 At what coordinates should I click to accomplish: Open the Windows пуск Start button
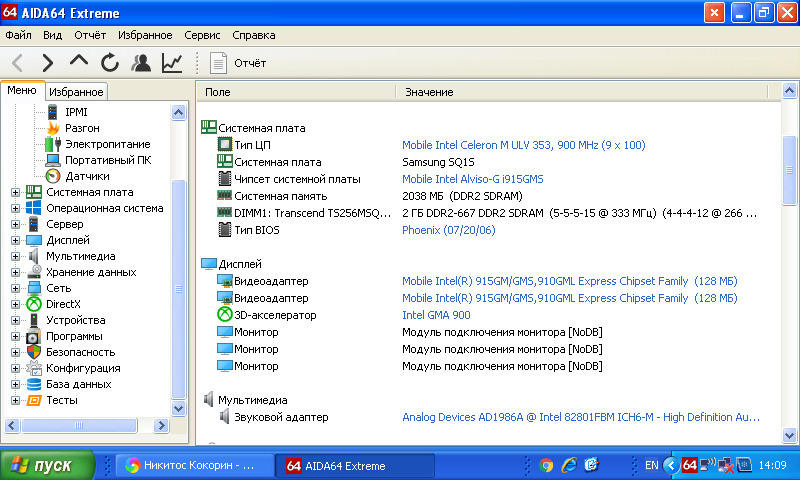pyautogui.click(x=47, y=465)
